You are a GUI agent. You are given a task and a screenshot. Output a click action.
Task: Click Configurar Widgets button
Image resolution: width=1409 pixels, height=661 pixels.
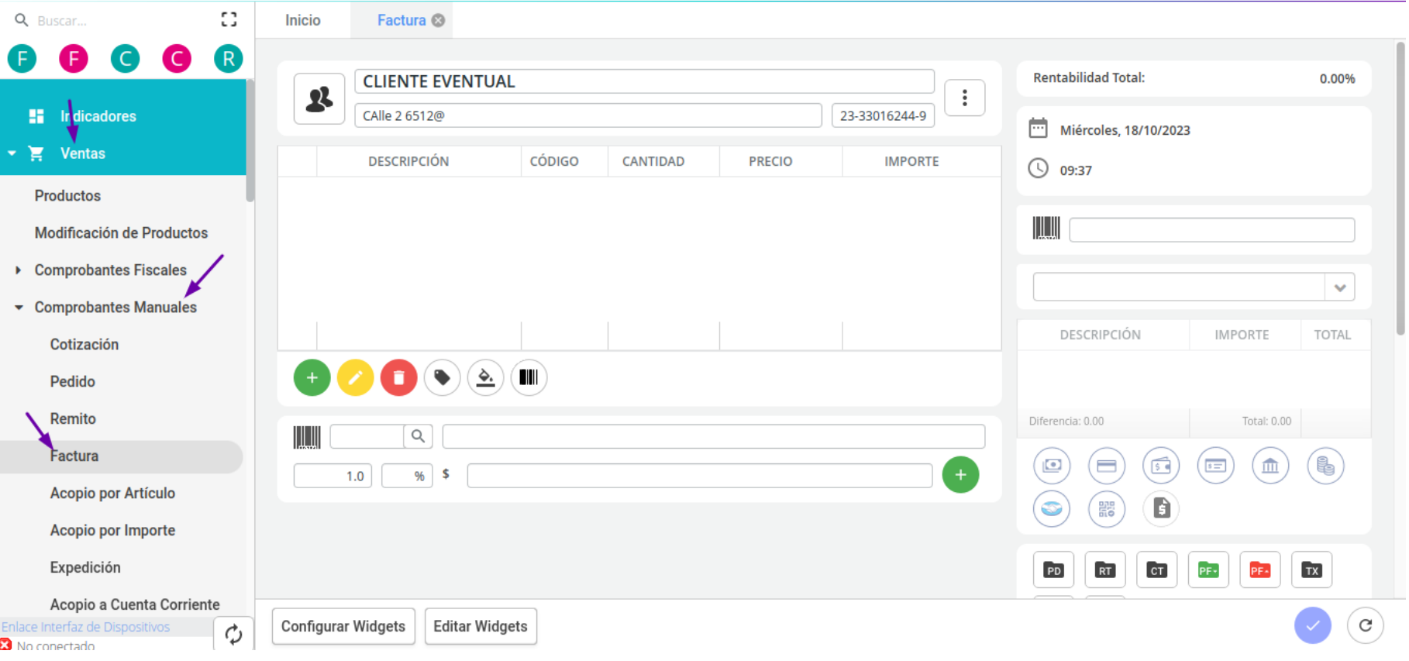coord(343,626)
